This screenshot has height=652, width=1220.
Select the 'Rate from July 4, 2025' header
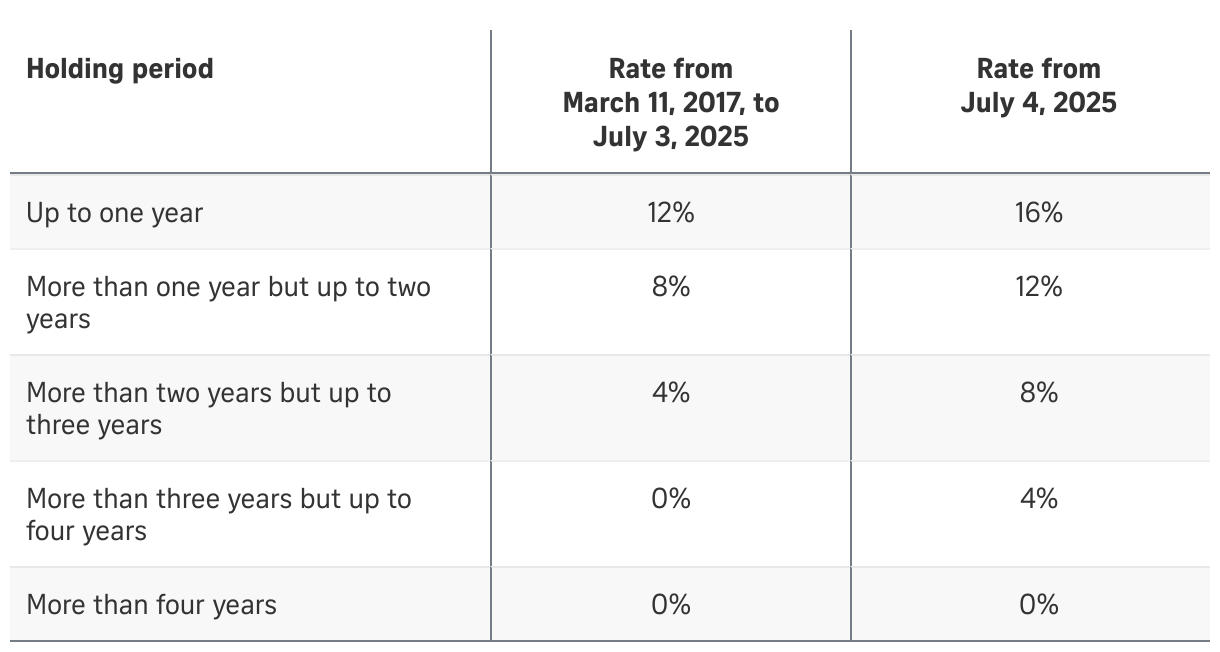pyautogui.click(x=1039, y=86)
